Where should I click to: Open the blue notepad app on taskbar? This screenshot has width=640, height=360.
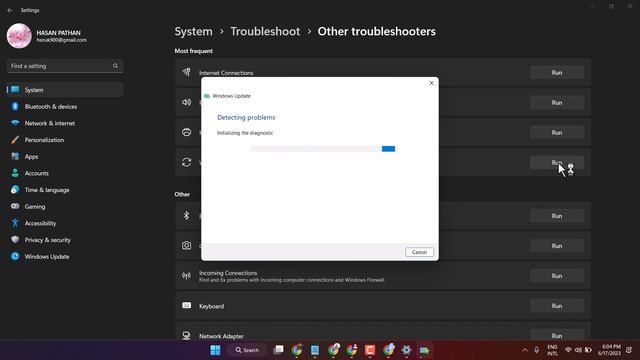315,350
